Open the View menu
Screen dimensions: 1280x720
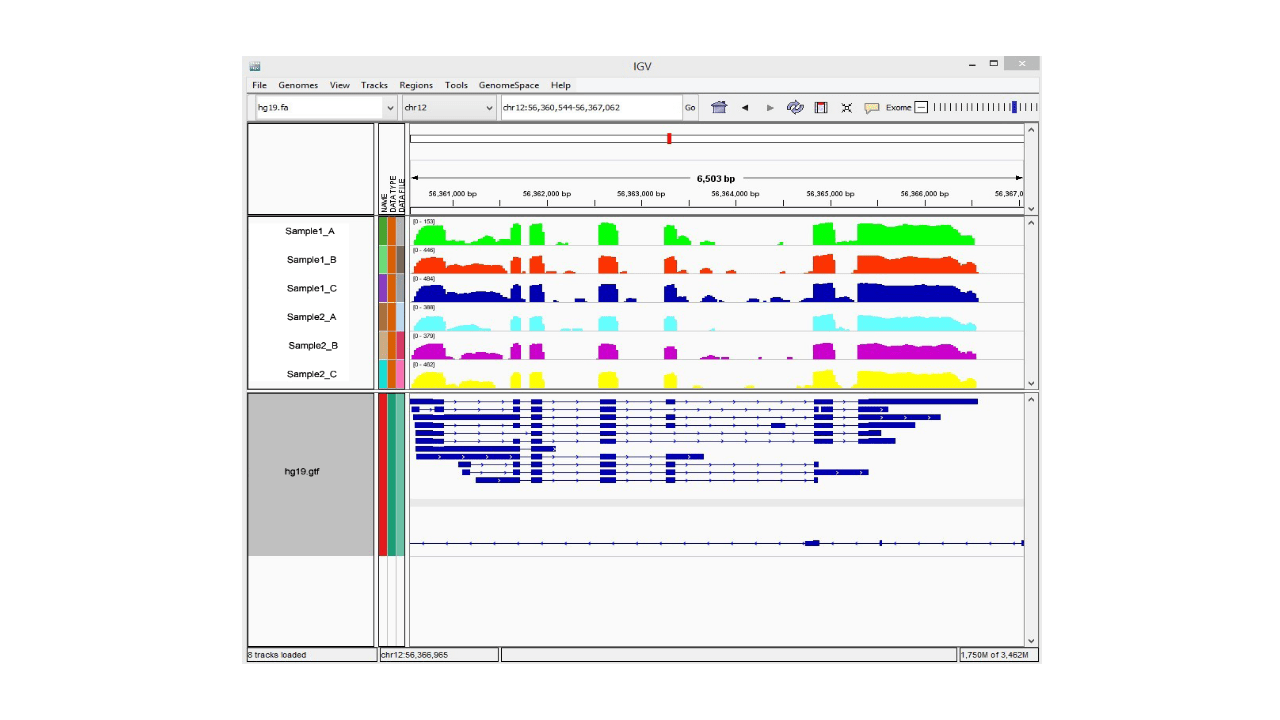coord(340,85)
